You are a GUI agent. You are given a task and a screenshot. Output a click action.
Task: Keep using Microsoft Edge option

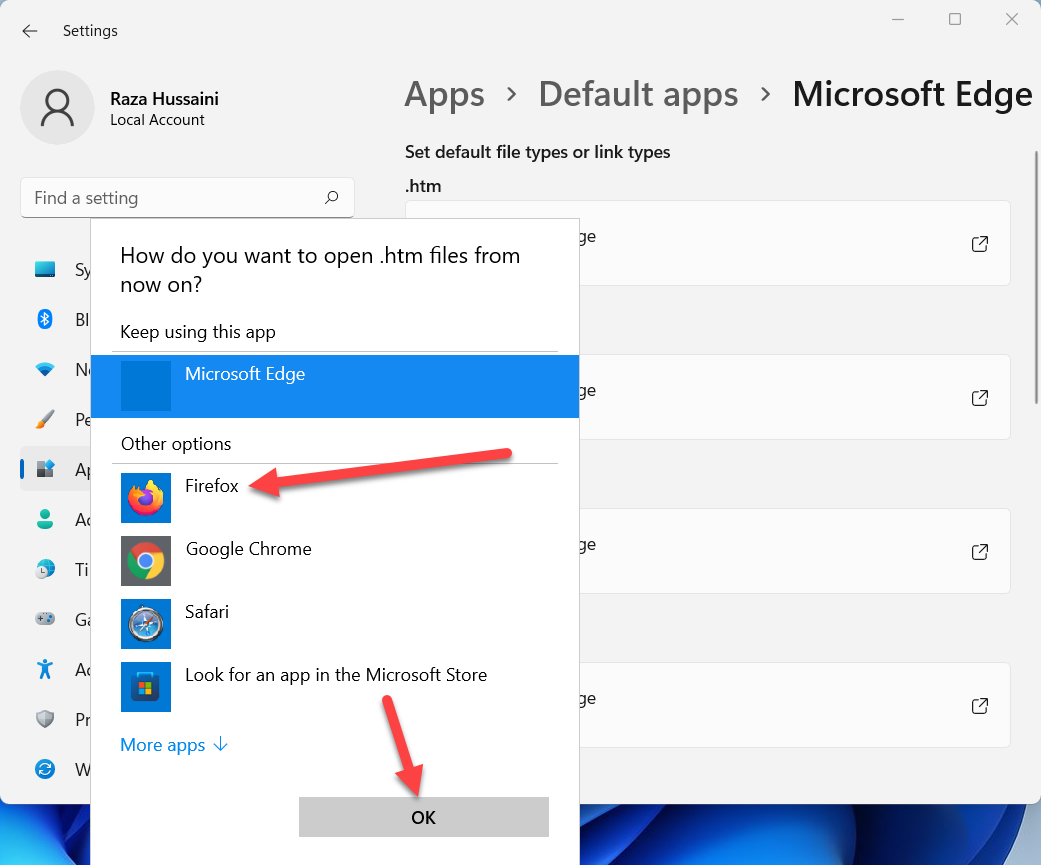pyautogui.click(x=334, y=386)
